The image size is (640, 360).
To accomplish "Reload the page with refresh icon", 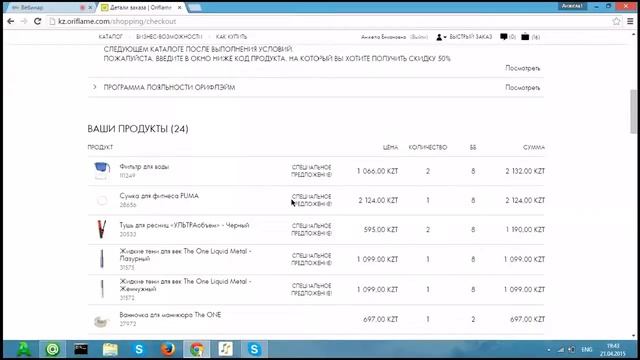I will coord(38,21).
